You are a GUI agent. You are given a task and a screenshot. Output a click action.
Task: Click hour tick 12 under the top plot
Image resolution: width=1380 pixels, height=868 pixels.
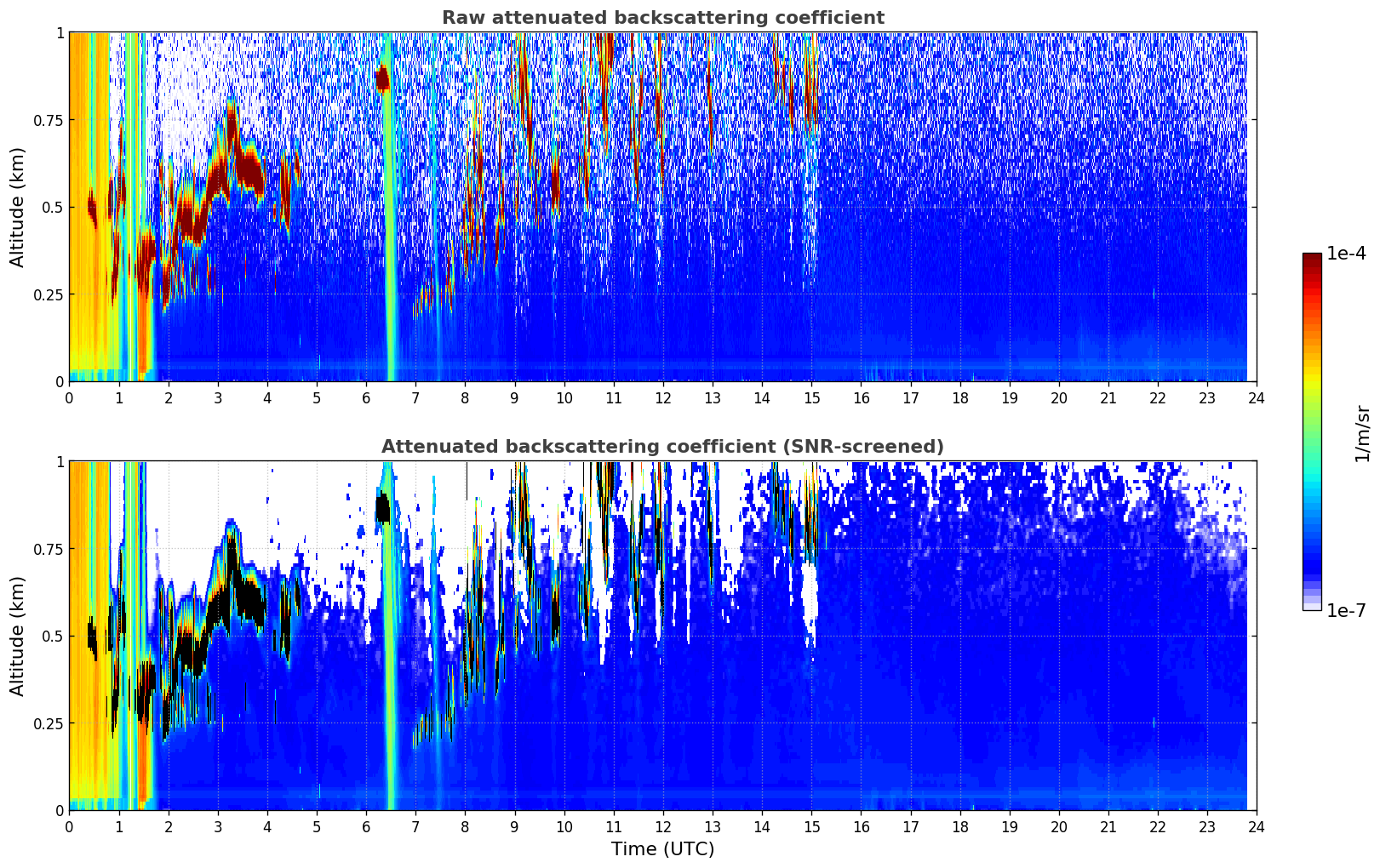(x=662, y=397)
